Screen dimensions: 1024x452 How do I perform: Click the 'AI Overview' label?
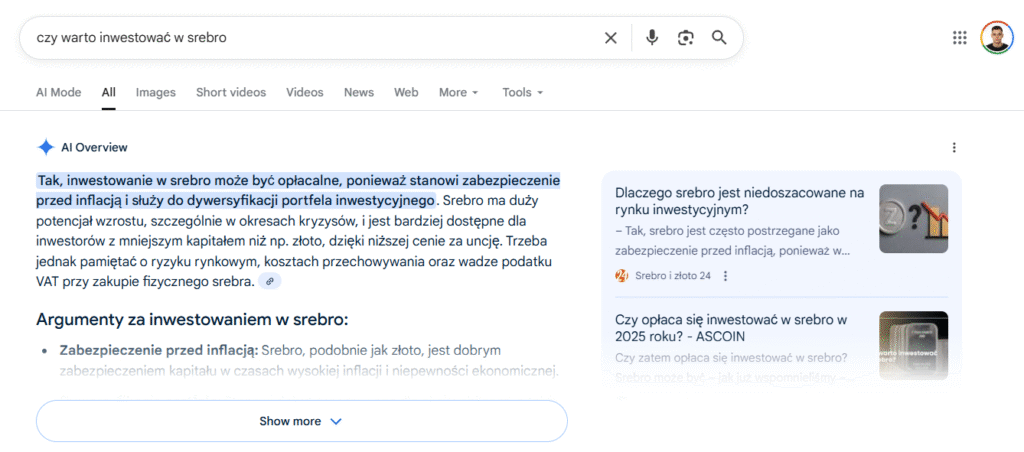point(94,148)
